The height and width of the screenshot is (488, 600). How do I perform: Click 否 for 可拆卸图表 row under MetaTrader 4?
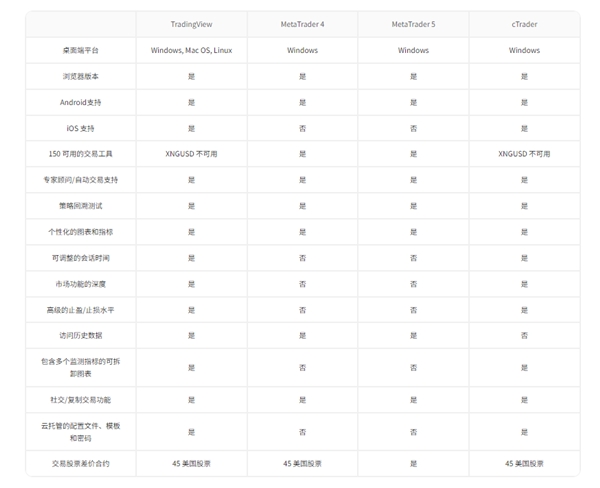pos(302,368)
